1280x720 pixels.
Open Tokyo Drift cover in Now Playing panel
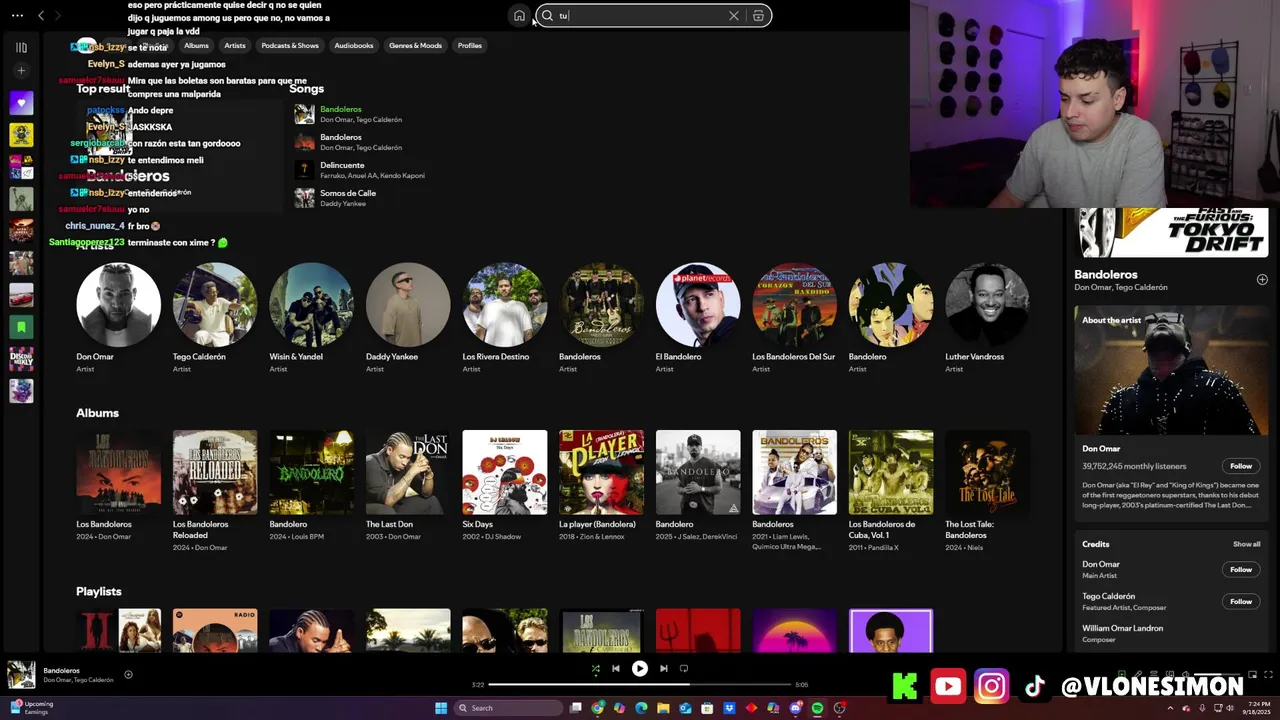(1172, 232)
